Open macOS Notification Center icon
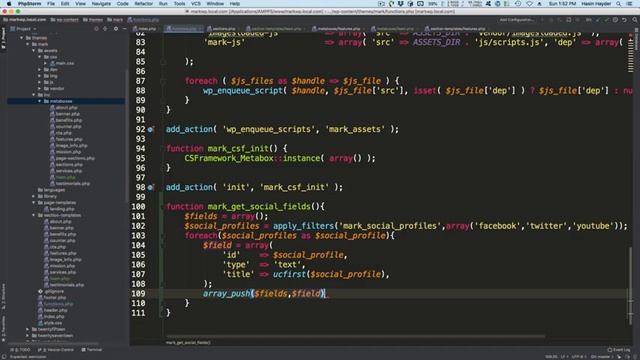Screen dimensions: 640x360 (630, 4)
